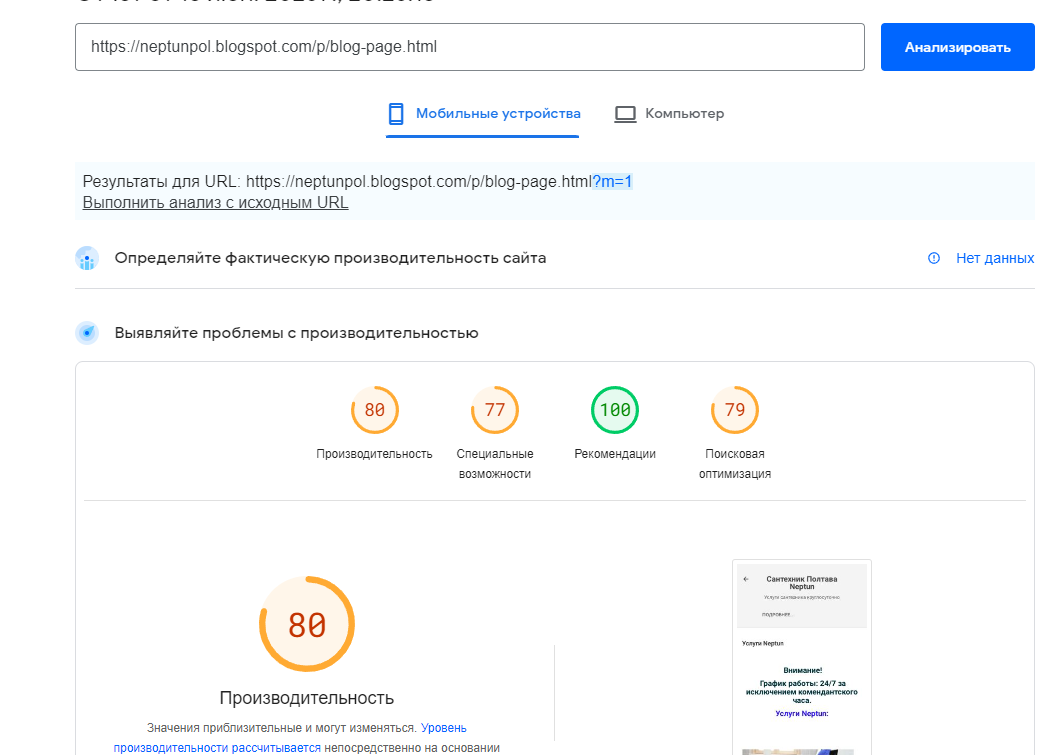Image resolution: width=1052 pixels, height=755 pixels.
Task: Click the Производительность label under score 80
Action: pos(374,454)
